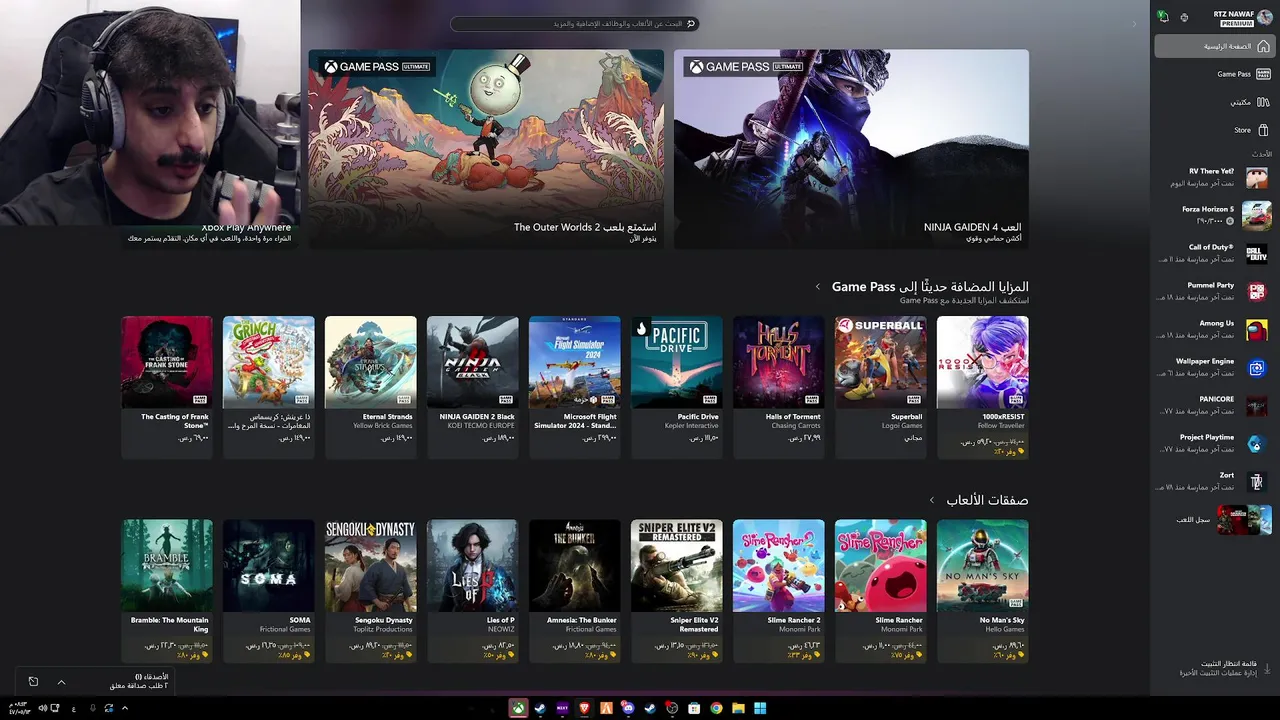Viewport: 1280px width, 720px height.
Task: Open Bramble: The Mountain King deal tile
Action: click(x=167, y=590)
